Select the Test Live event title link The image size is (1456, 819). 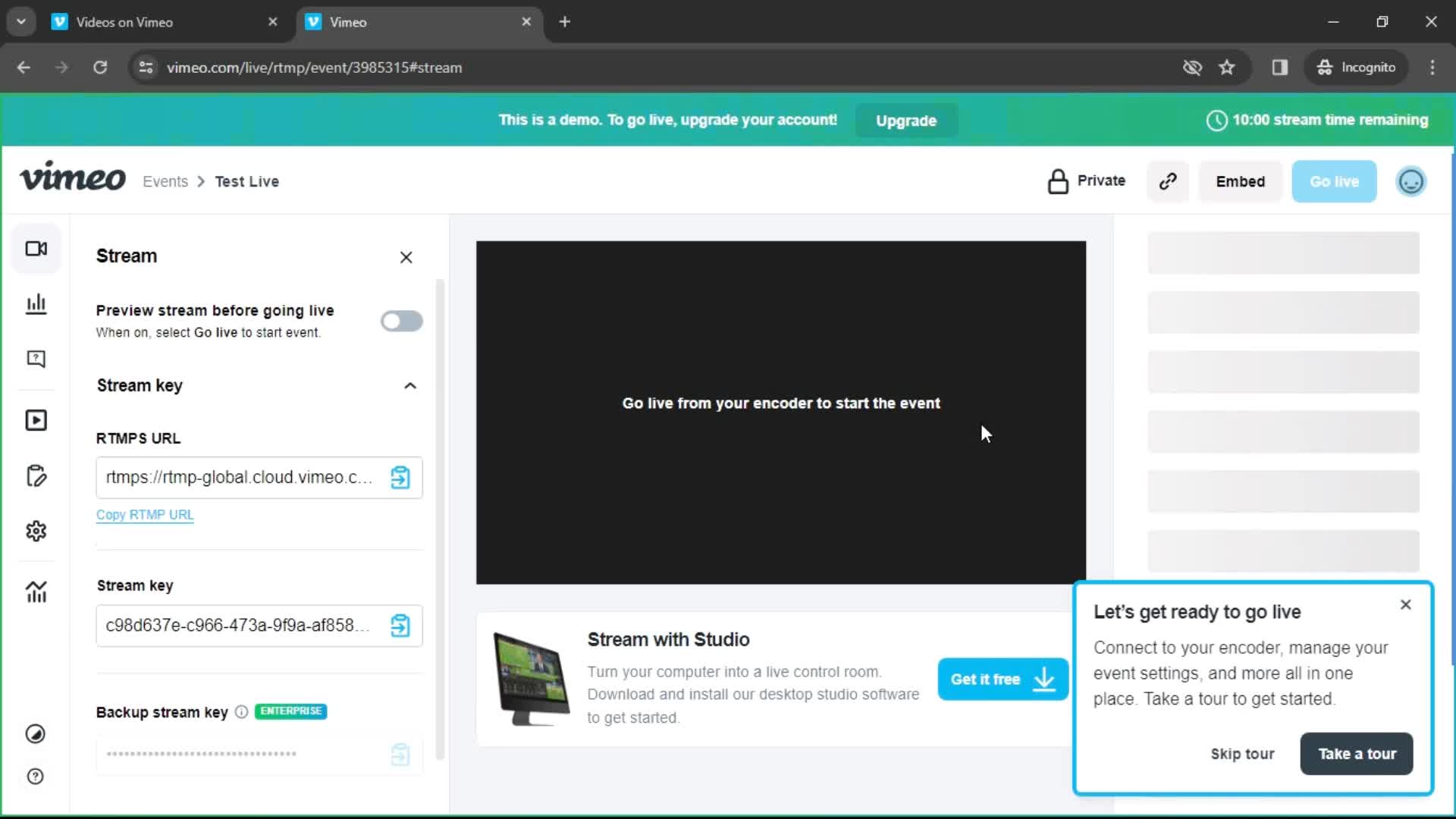point(246,181)
